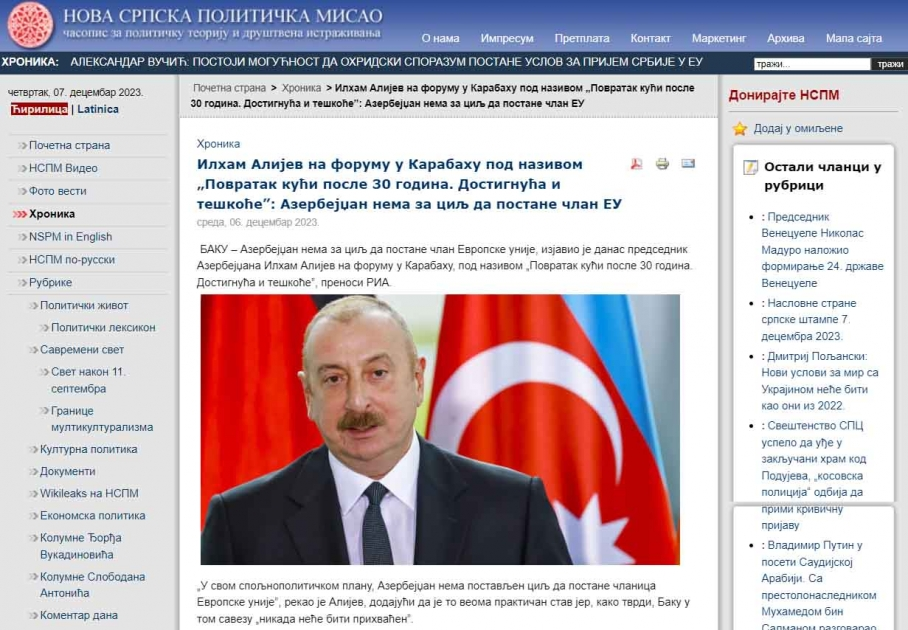Open Политички живот category
Screen dimensions: 908x630
point(84,306)
